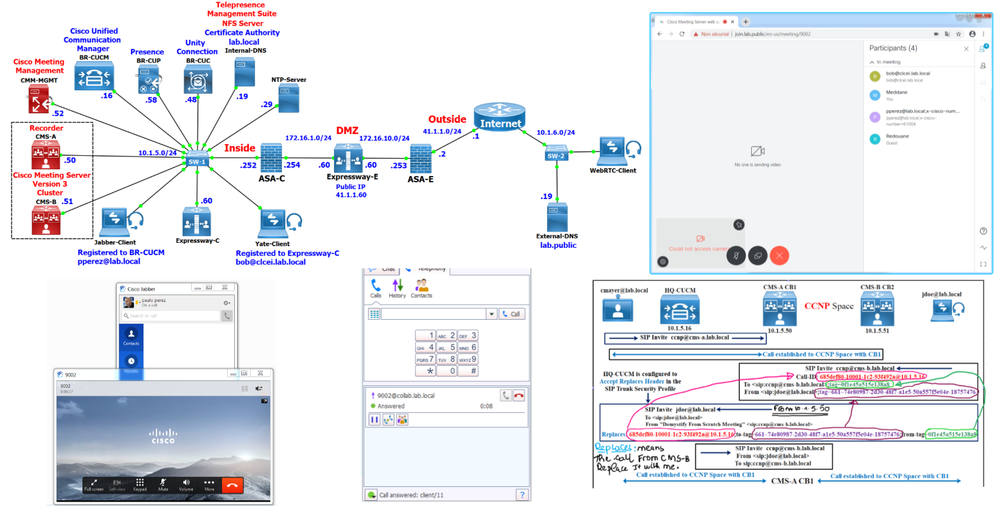This screenshot has width=998, height=507.
Task: Toggle the Yate keypad grid icon
Action: click(374, 314)
